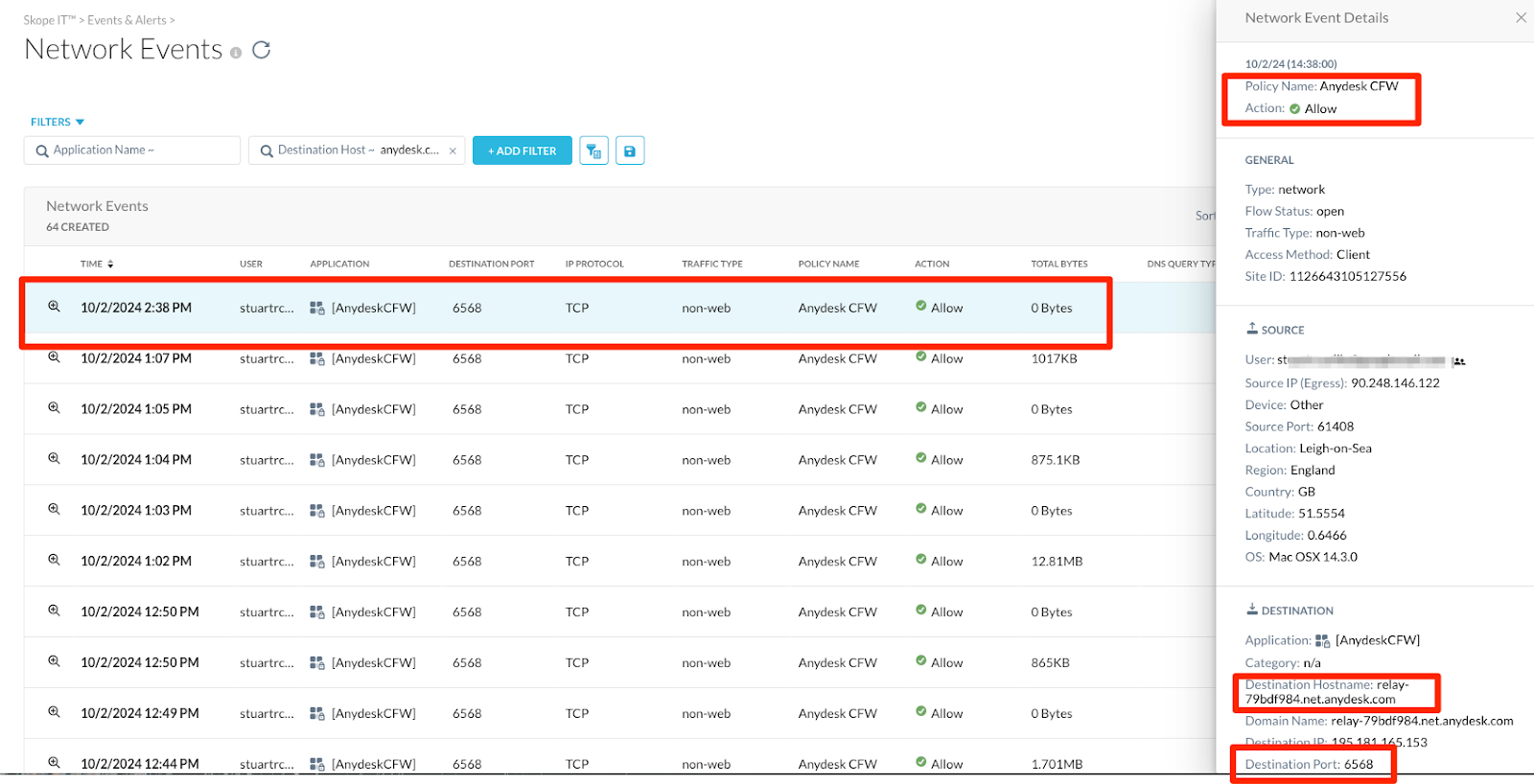
Task: Close the Network Event Details panel
Action: (x=1521, y=18)
